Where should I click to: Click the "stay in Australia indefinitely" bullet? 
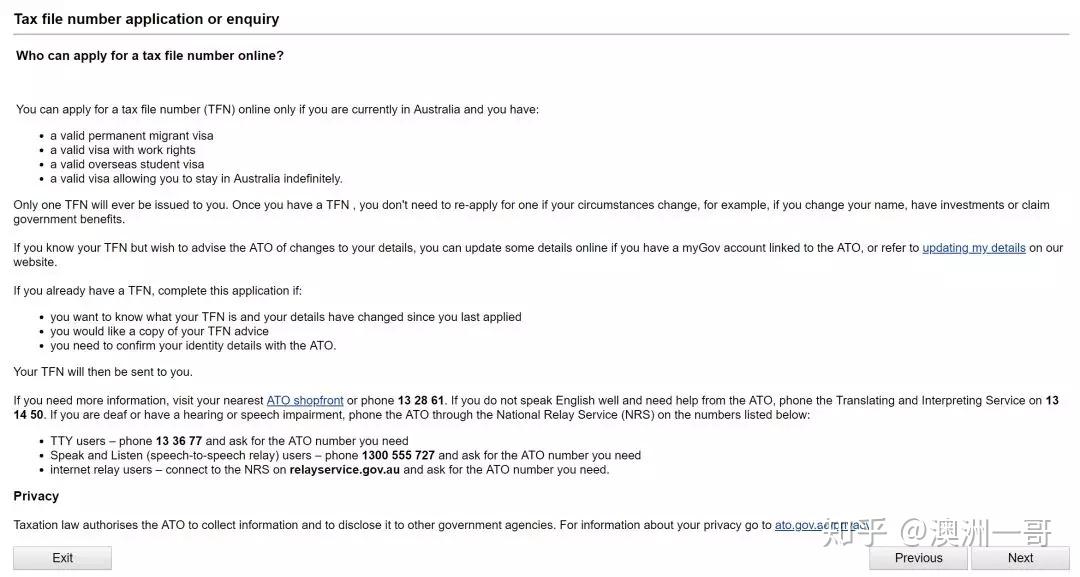(x=196, y=179)
